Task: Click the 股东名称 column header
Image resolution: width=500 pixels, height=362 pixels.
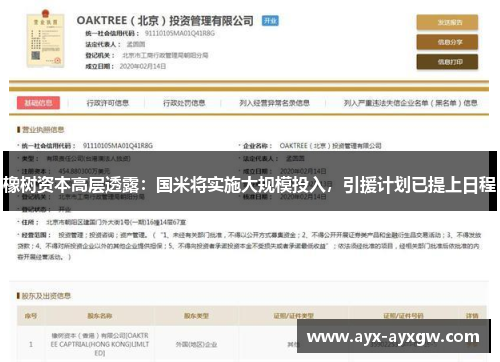Action: 100,316
